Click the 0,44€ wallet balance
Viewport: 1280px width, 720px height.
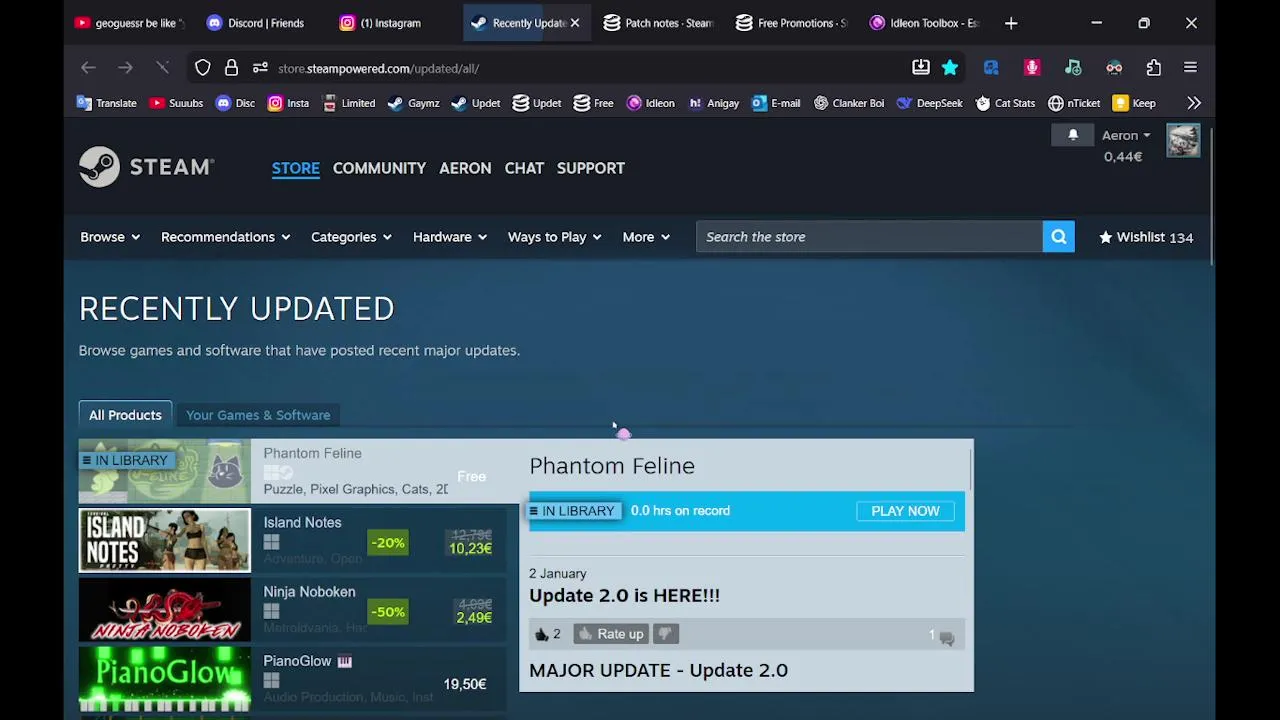[1123, 156]
